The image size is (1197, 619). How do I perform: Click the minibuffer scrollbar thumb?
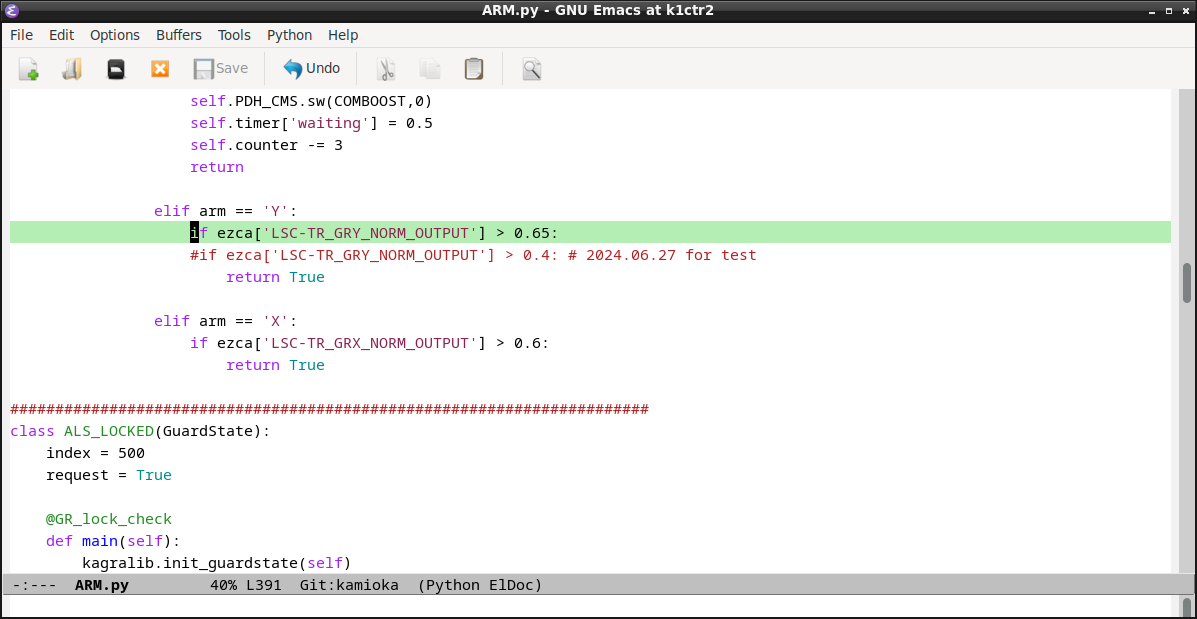point(1187,608)
